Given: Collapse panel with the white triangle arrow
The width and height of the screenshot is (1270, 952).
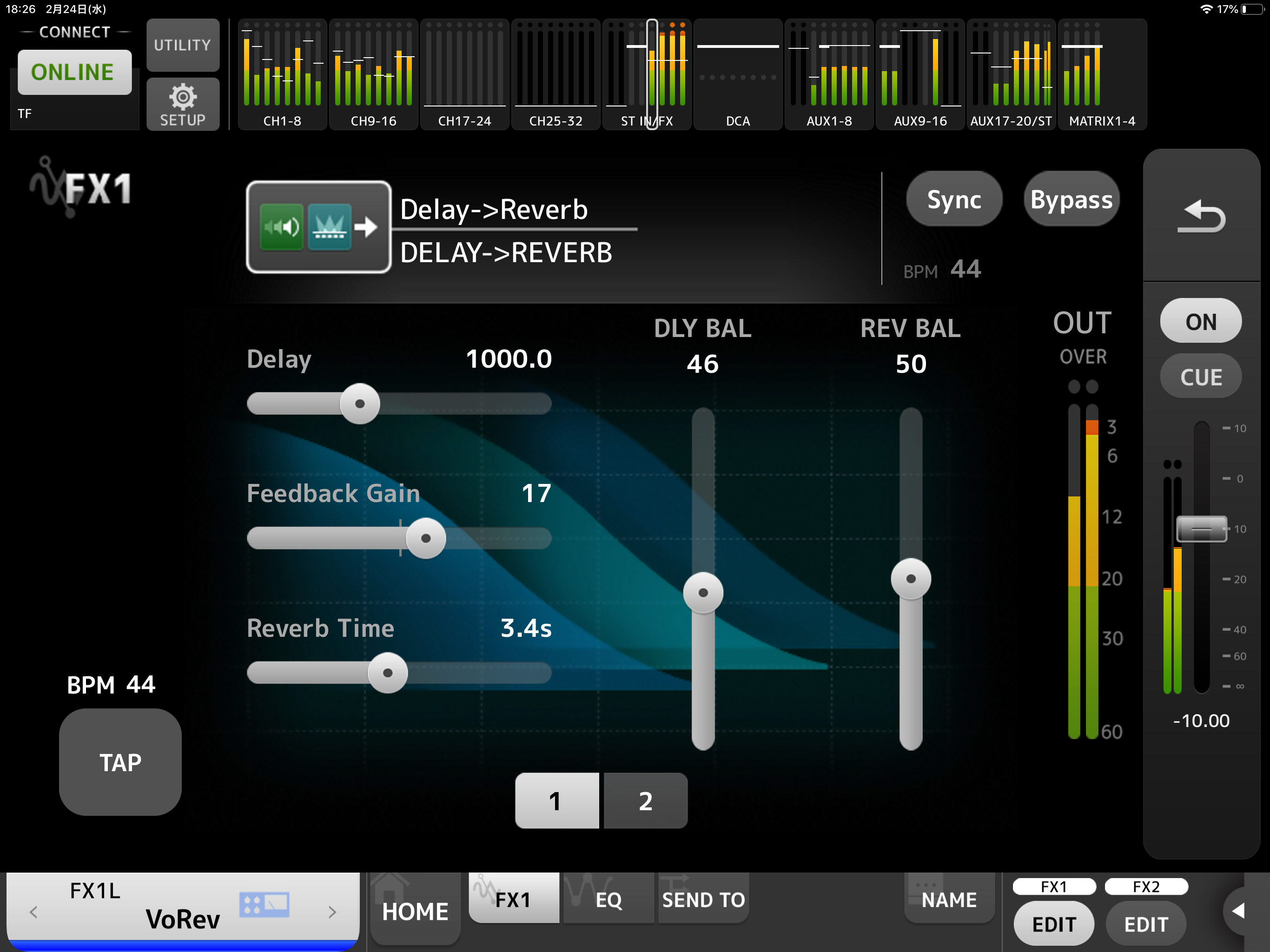Looking at the screenshot, I should pyautogui.click(x=1238, y=910).
